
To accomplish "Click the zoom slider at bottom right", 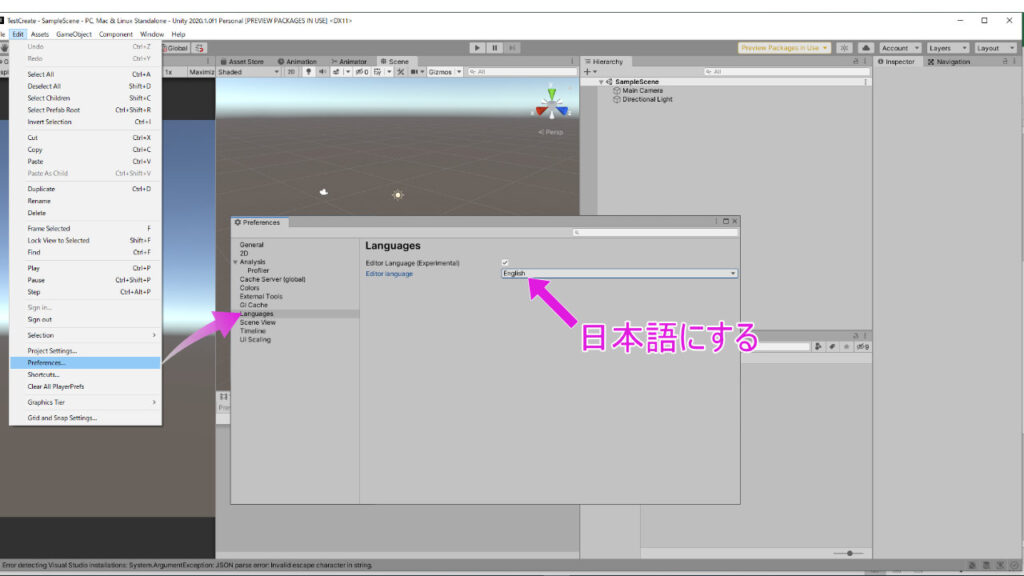I will pos(849,553).
